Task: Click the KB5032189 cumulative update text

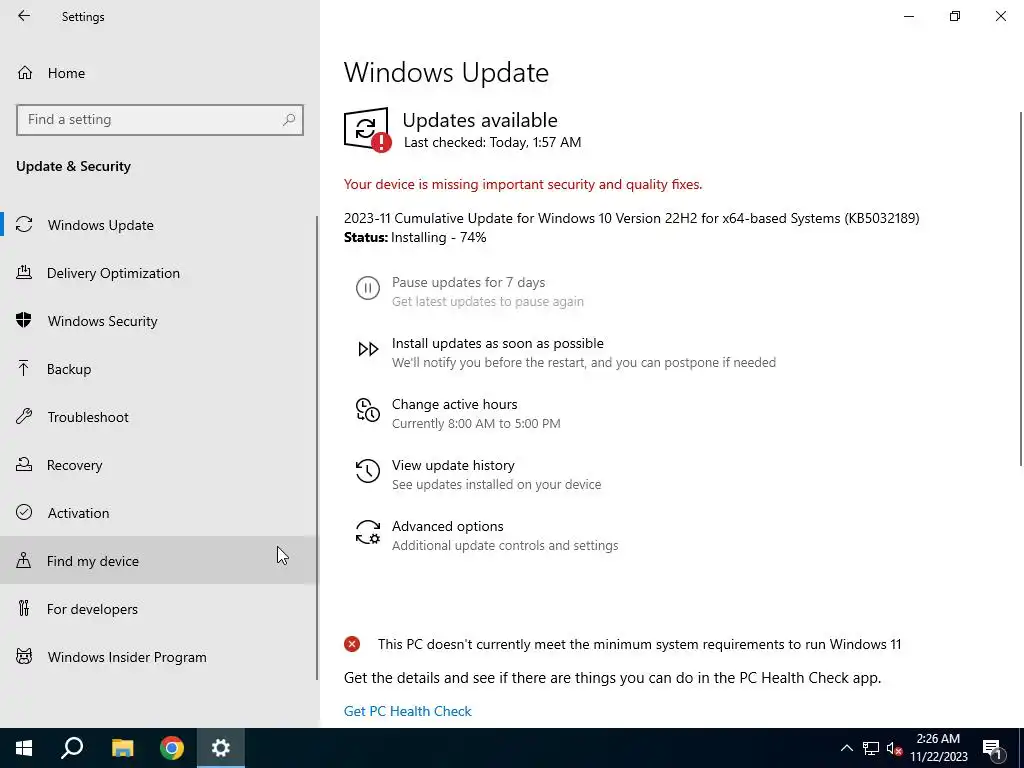Action: point(632,218)
